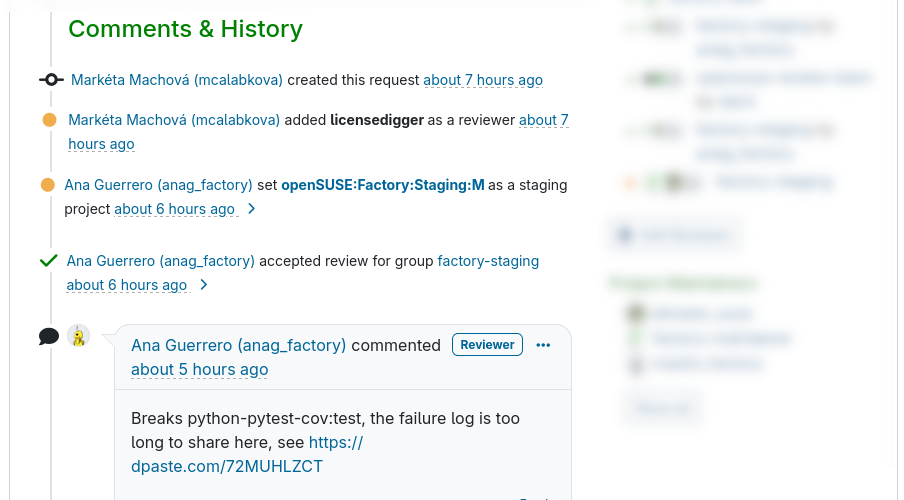Go to the factory-staging group link
The height and width of the screenshot is (500, 904).
(x=488, y=261)
